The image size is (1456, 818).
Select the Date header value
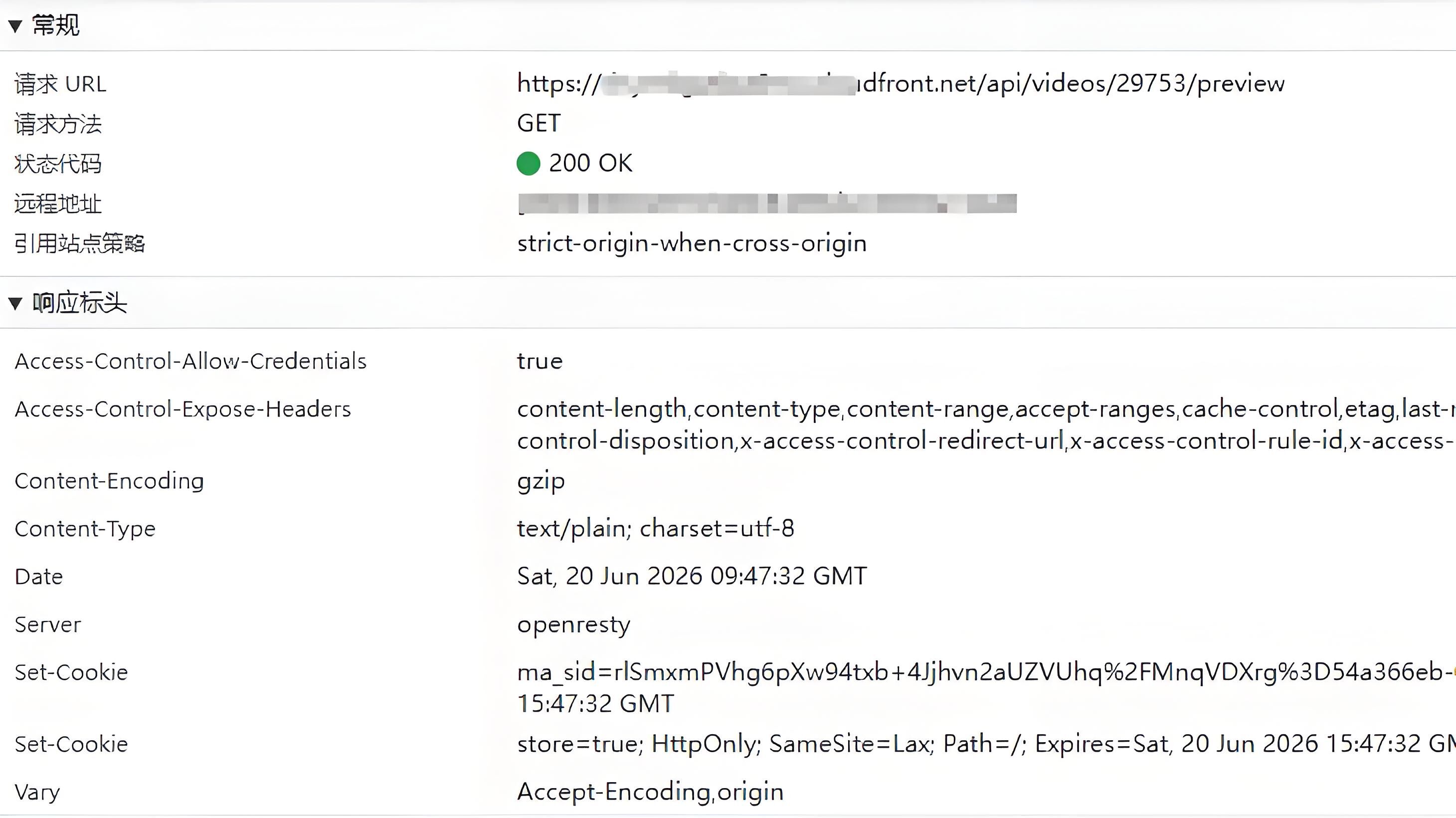[692, 577]
